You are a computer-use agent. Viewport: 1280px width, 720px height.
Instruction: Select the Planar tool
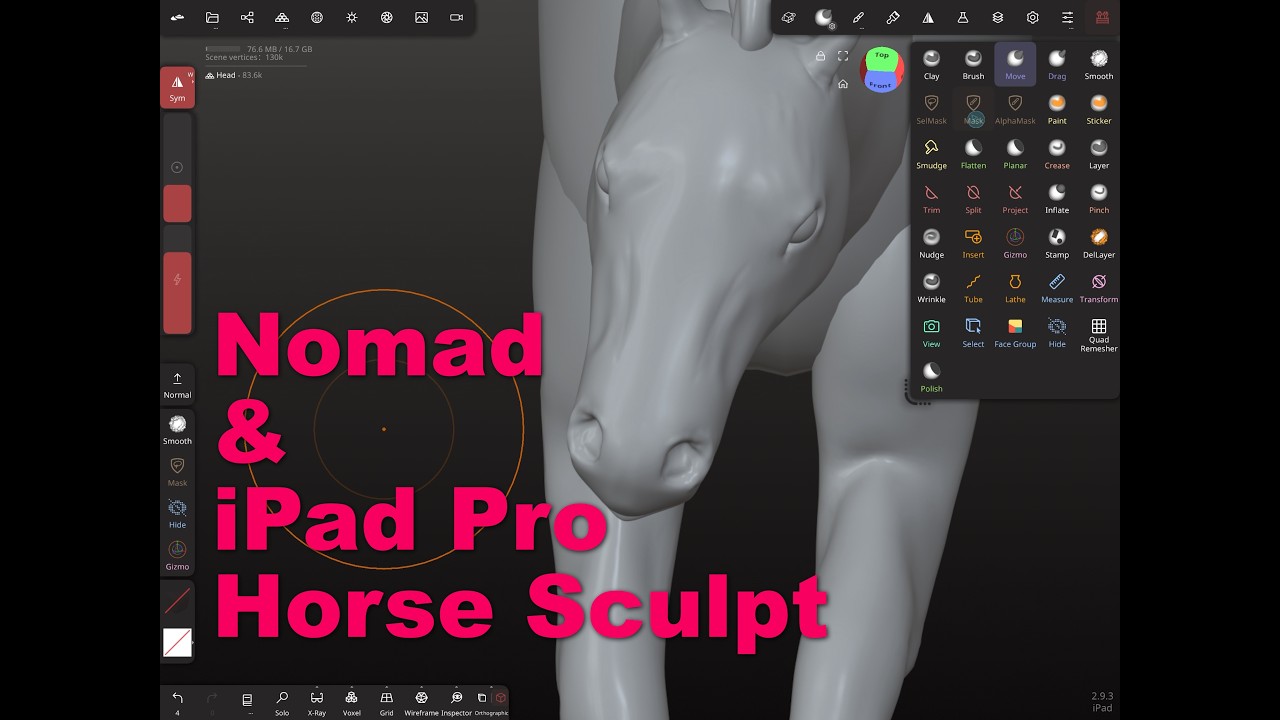click(x=1015, y=155)
